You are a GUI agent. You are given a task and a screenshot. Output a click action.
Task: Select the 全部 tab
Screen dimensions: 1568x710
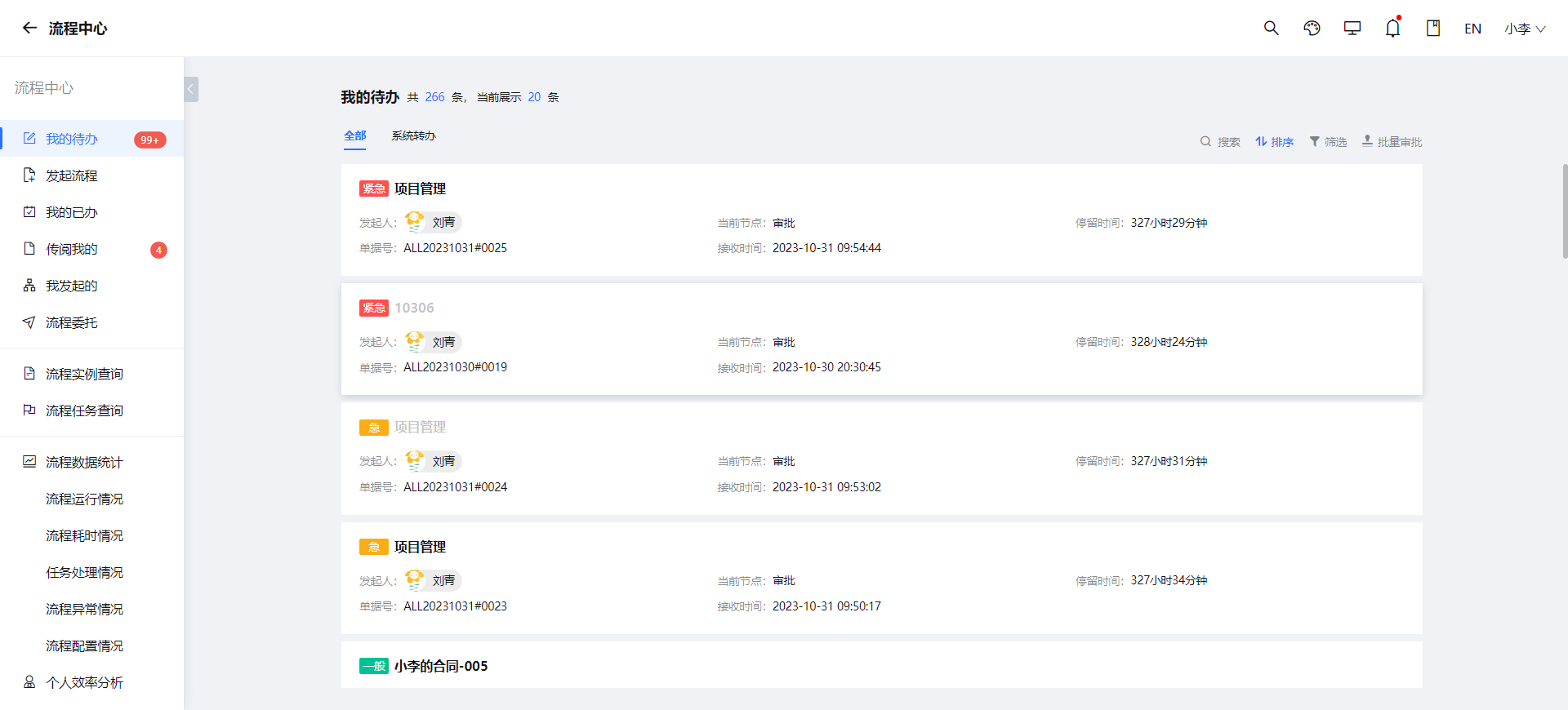[x=354, y=136]
